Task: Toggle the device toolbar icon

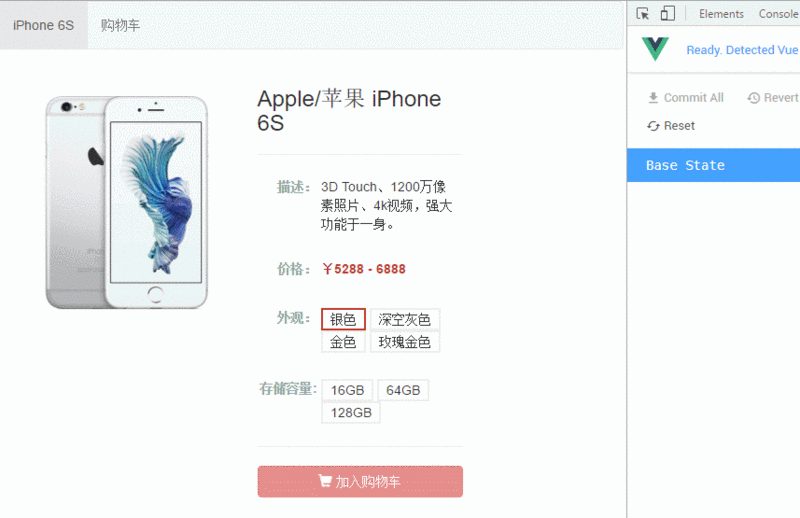Action: (667, 14)
